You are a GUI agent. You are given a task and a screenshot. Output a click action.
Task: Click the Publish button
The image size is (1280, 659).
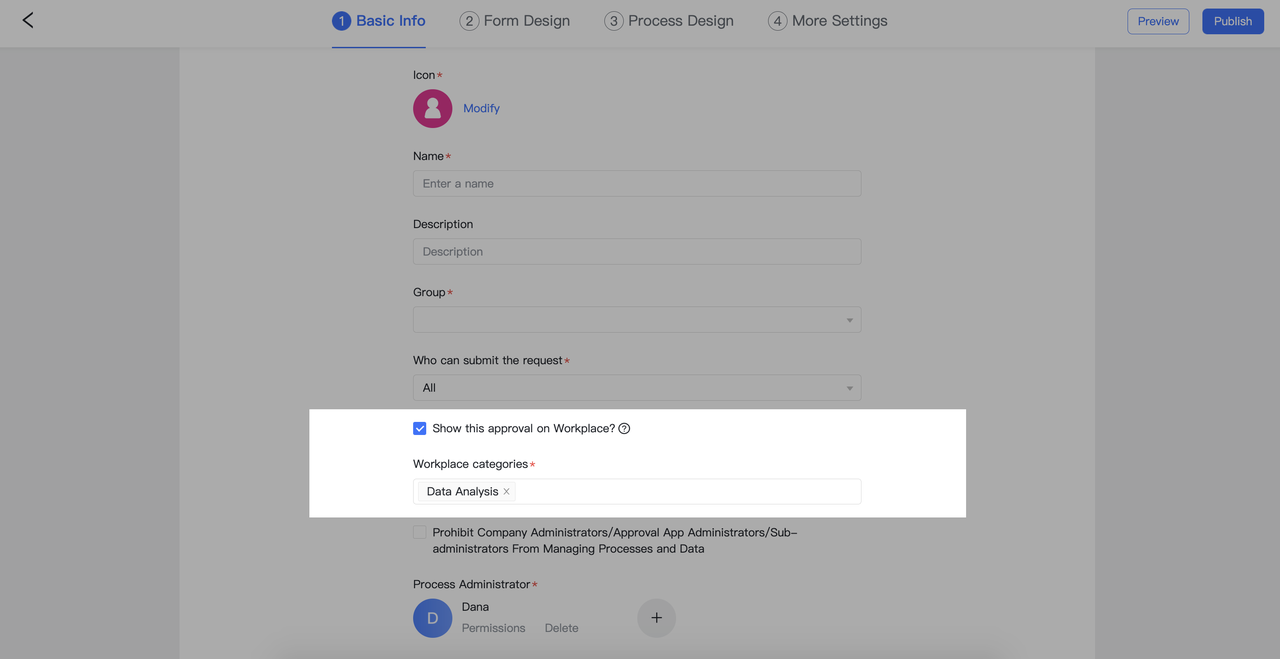1232,21
